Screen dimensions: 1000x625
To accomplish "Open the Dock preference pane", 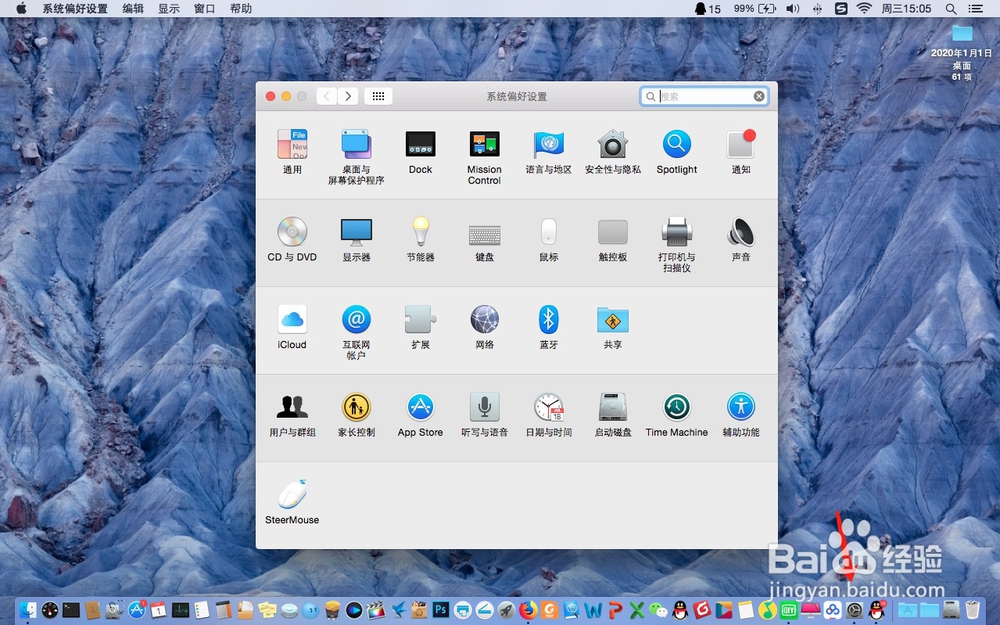I will [420, 152].
